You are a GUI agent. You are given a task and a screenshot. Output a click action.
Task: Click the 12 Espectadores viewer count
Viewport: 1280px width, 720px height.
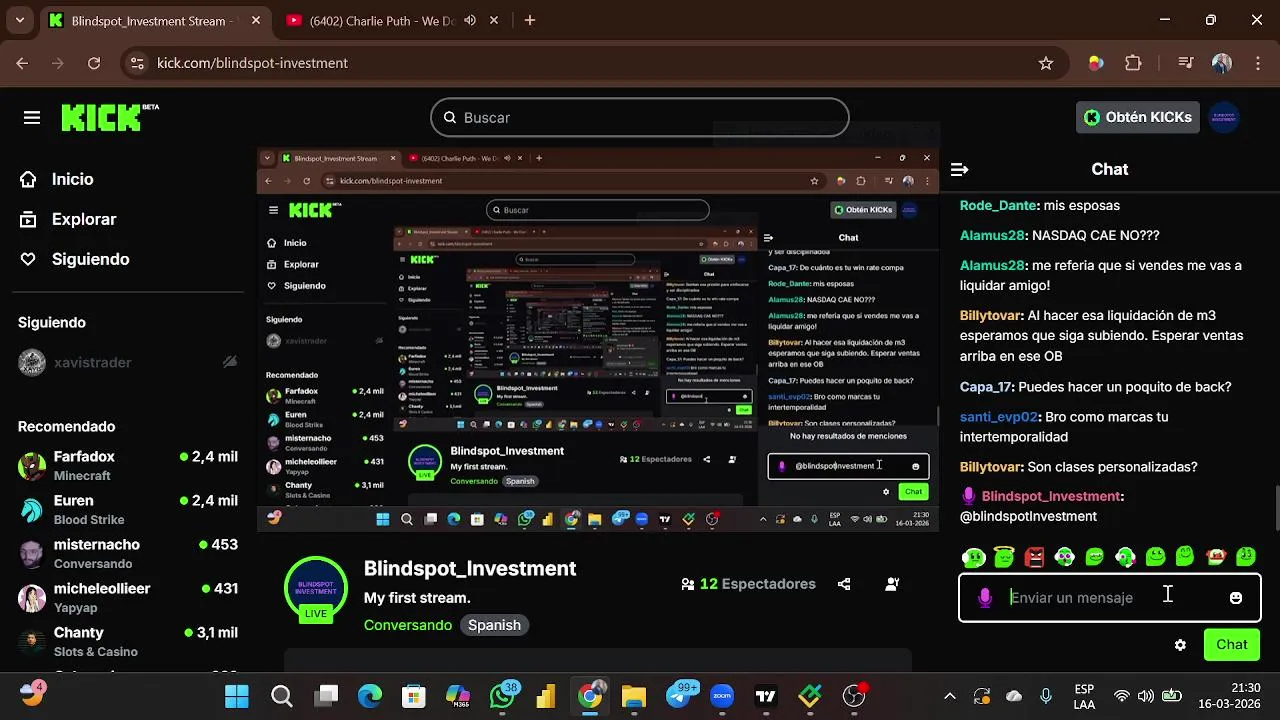click(748, 584)
